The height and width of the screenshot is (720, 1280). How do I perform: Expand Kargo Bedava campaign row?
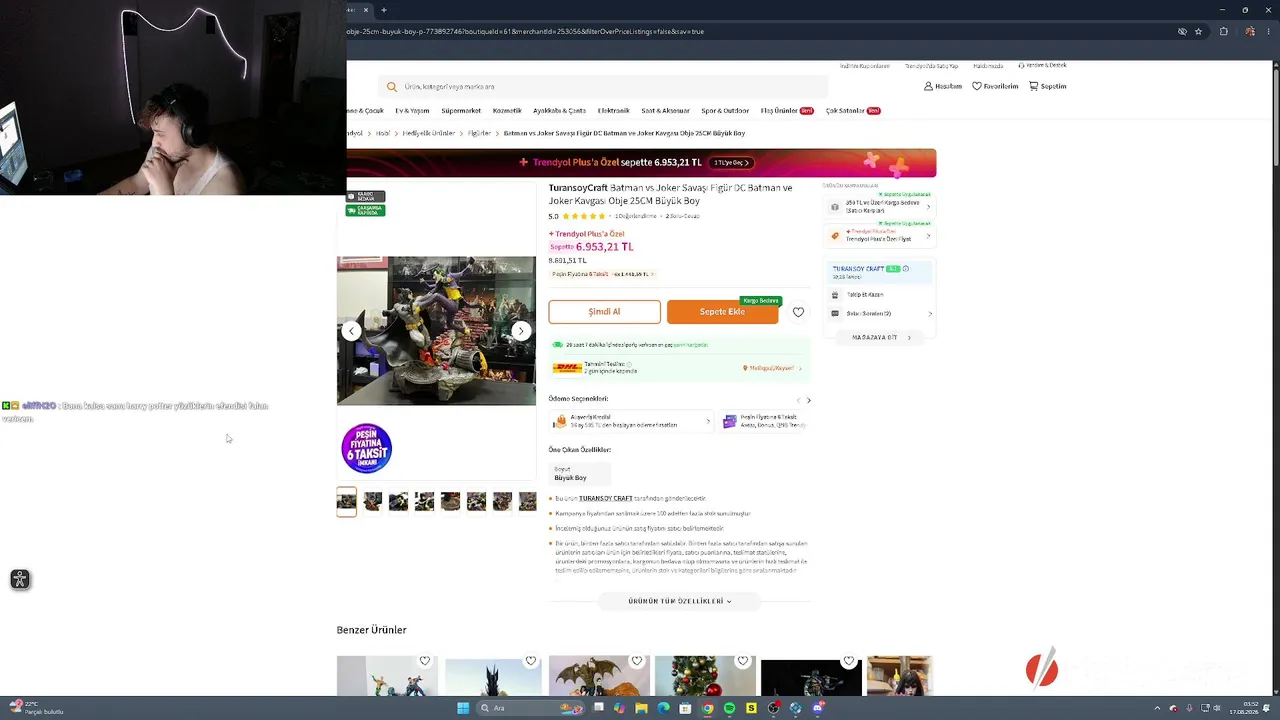coord(879,207)
